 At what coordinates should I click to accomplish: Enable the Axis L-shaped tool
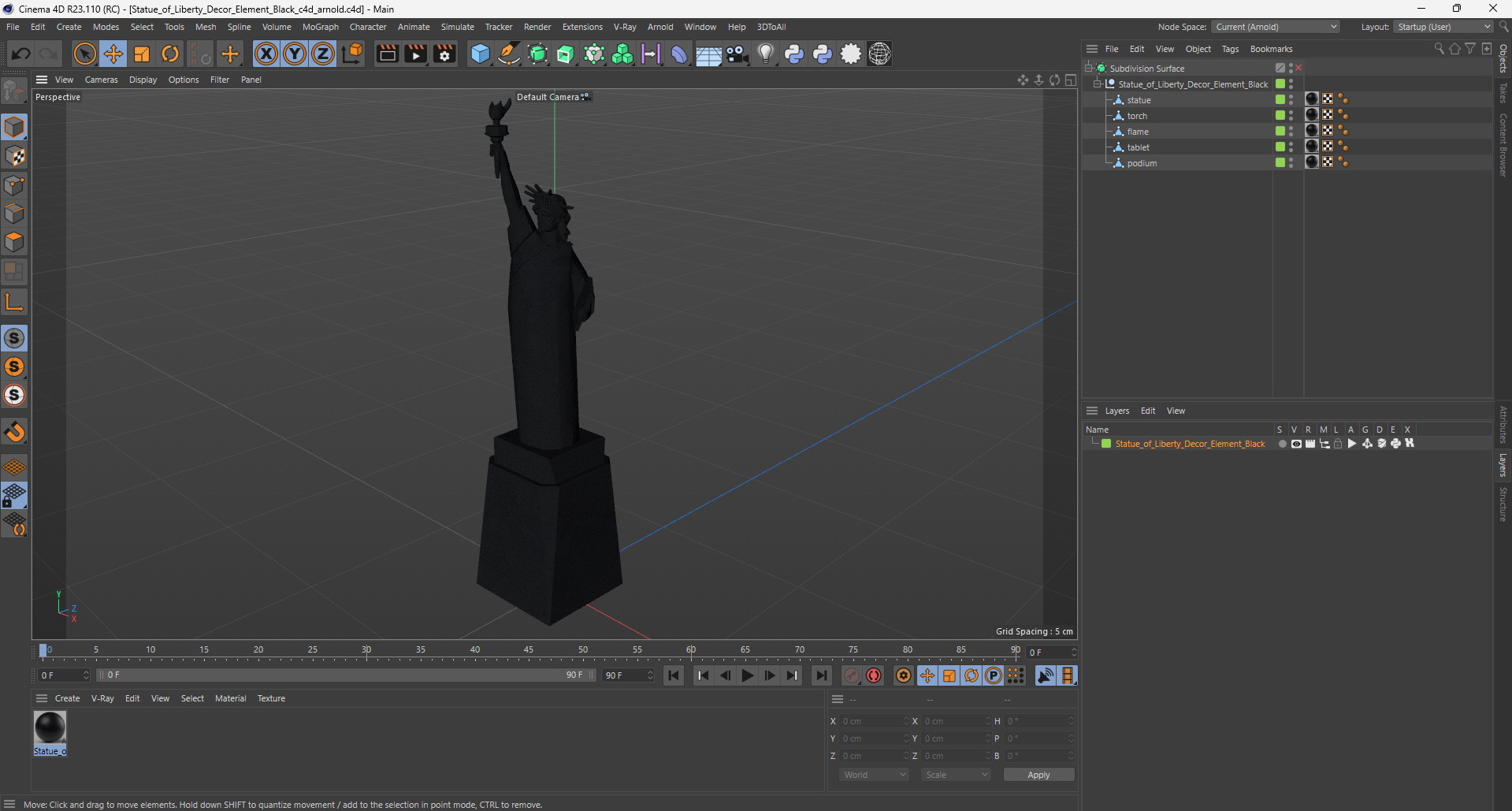coord(14,302)
